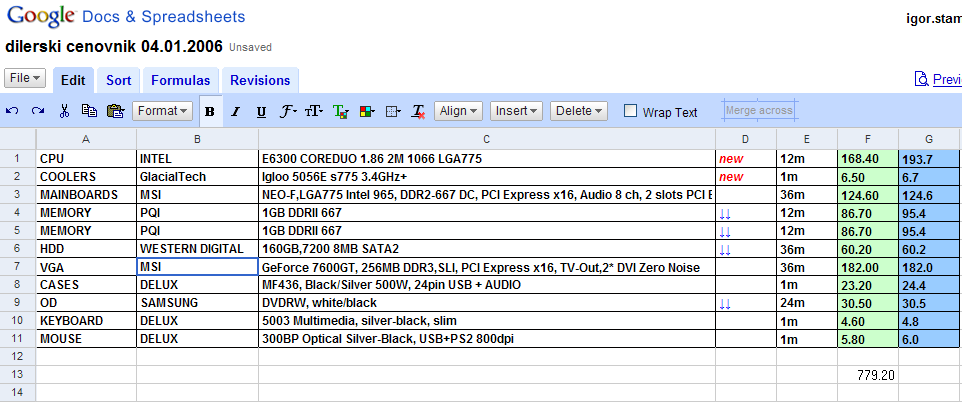Open cell borders tool

click(393, 112)
